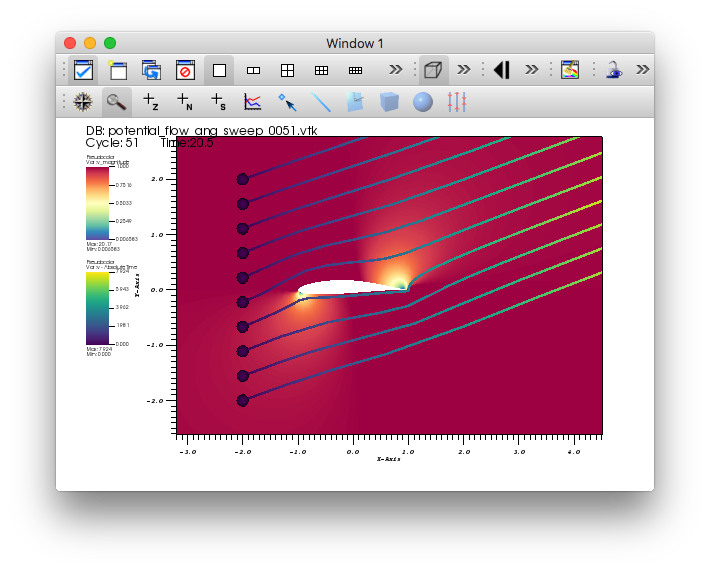Click the streamline seed point at Y 2.0
Screen dimensions: 710x571
[243, 179]
